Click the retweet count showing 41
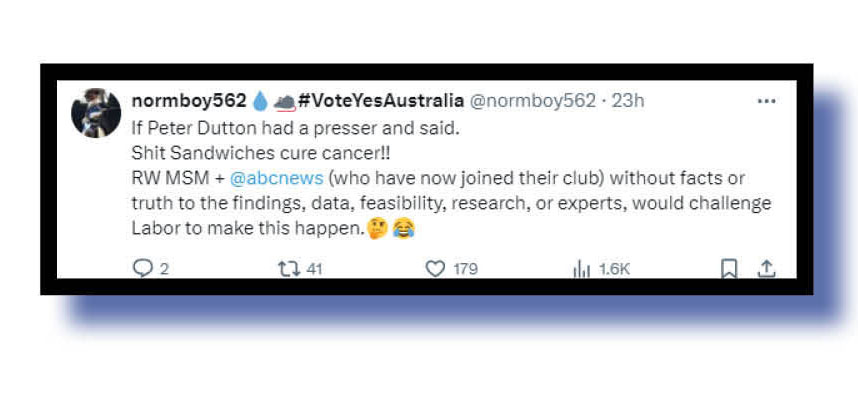This screenshot has height=402, width=858. pos(314,269)
